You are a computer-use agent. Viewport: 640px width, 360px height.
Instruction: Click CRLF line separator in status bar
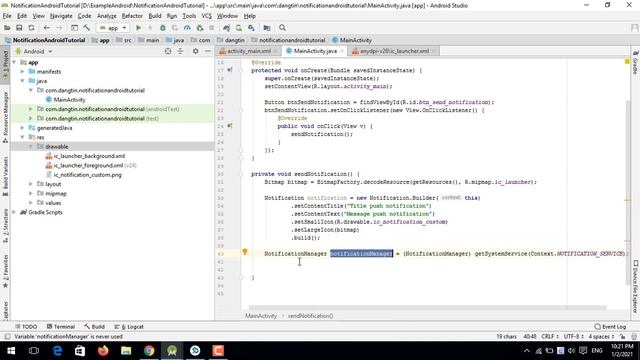(549, 337)
